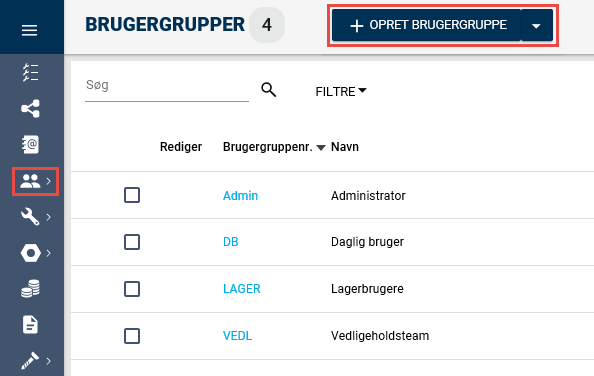Click the Navn column header
This screenshot has width=594, height=376.
click(345, 147)
